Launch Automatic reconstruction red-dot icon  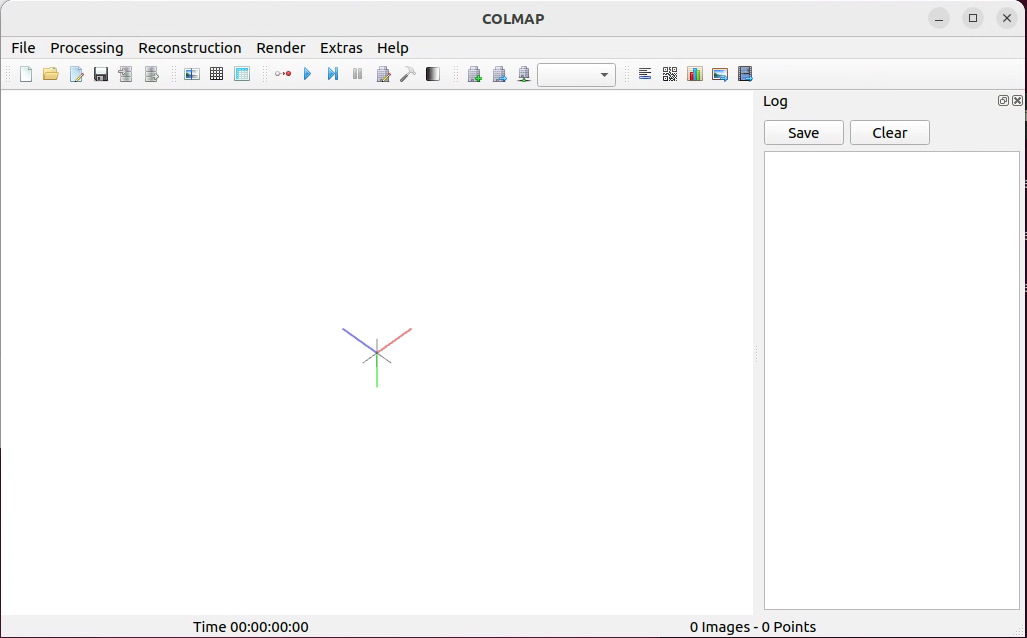[x=283, y=74]
